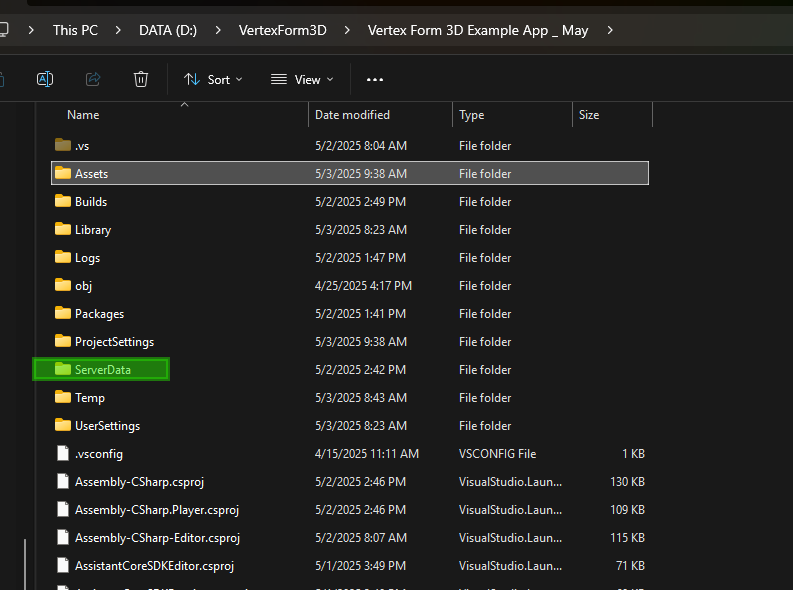This screenshot has width=793, height=590.
Task: Click the Assembly-CSharp.csproj file icon
Action: click(63, 481)
